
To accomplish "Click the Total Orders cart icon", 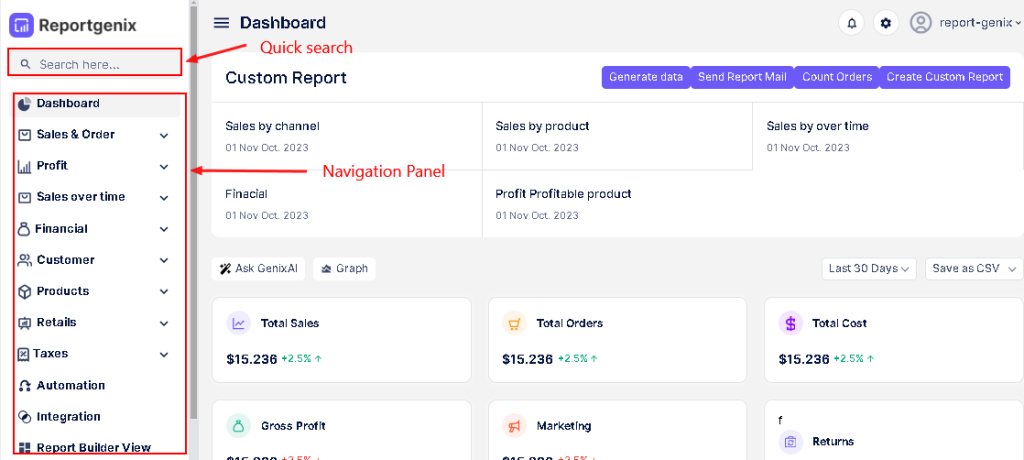I will [x=514, y=323].
